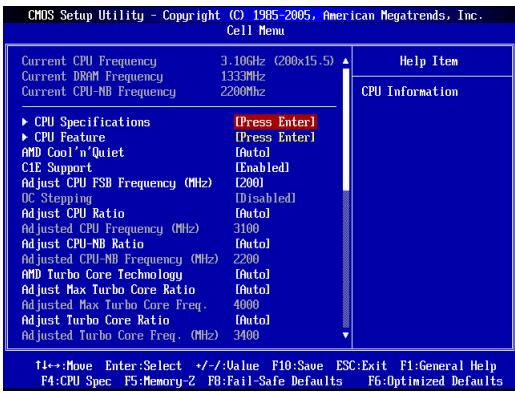The width and height of the screenshot is (515, 393).
Task: Click the scrollbar down arrow
Action: coord(346,335)
